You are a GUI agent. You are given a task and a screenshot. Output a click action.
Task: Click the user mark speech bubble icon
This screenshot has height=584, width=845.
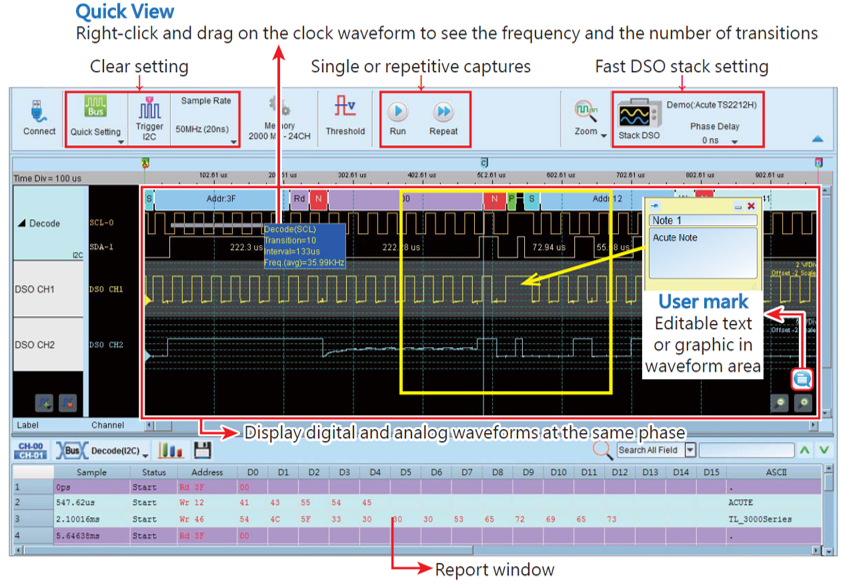(x=801, y=379)
